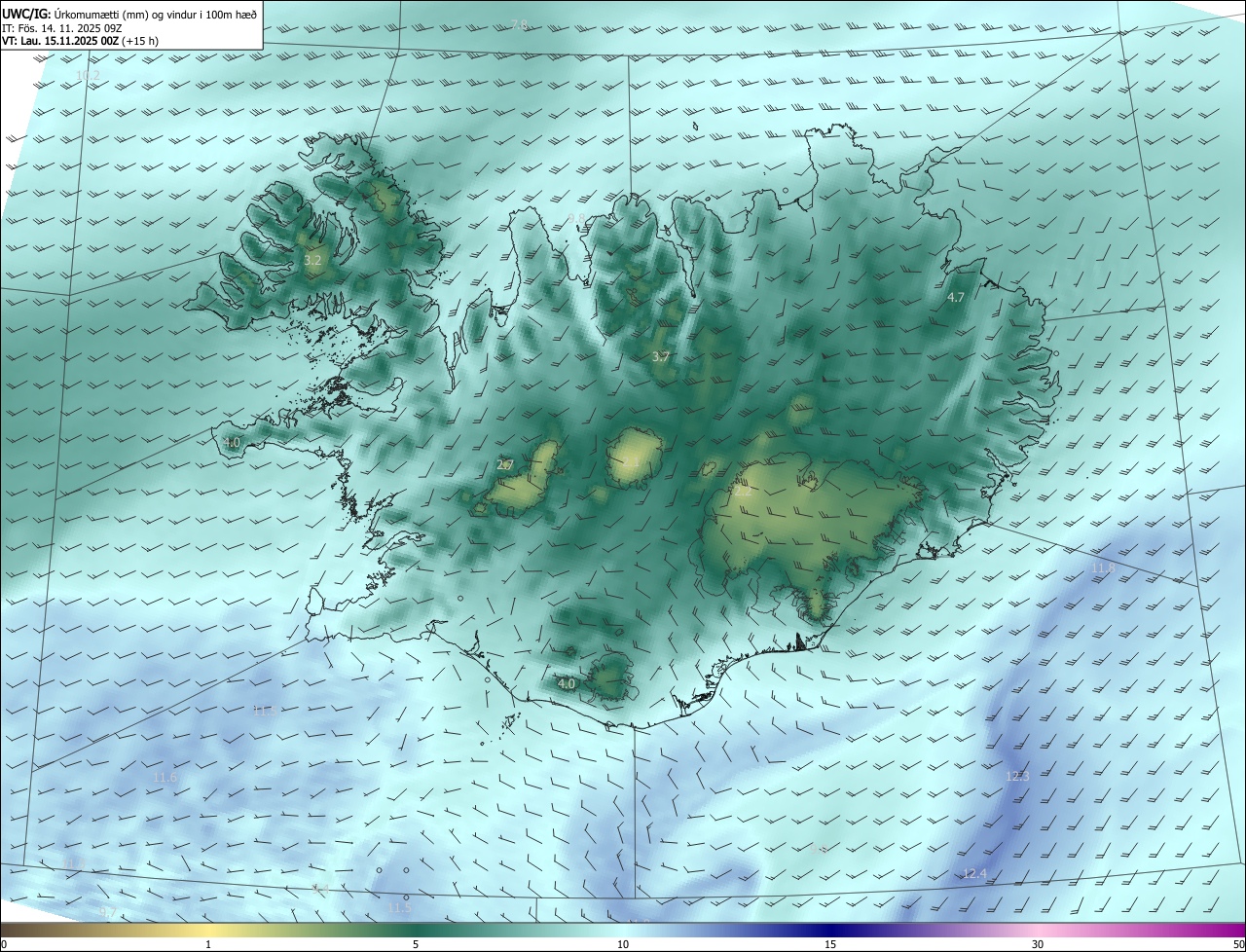Click the 2.2 value on Vatnajökull glacier

743,492
